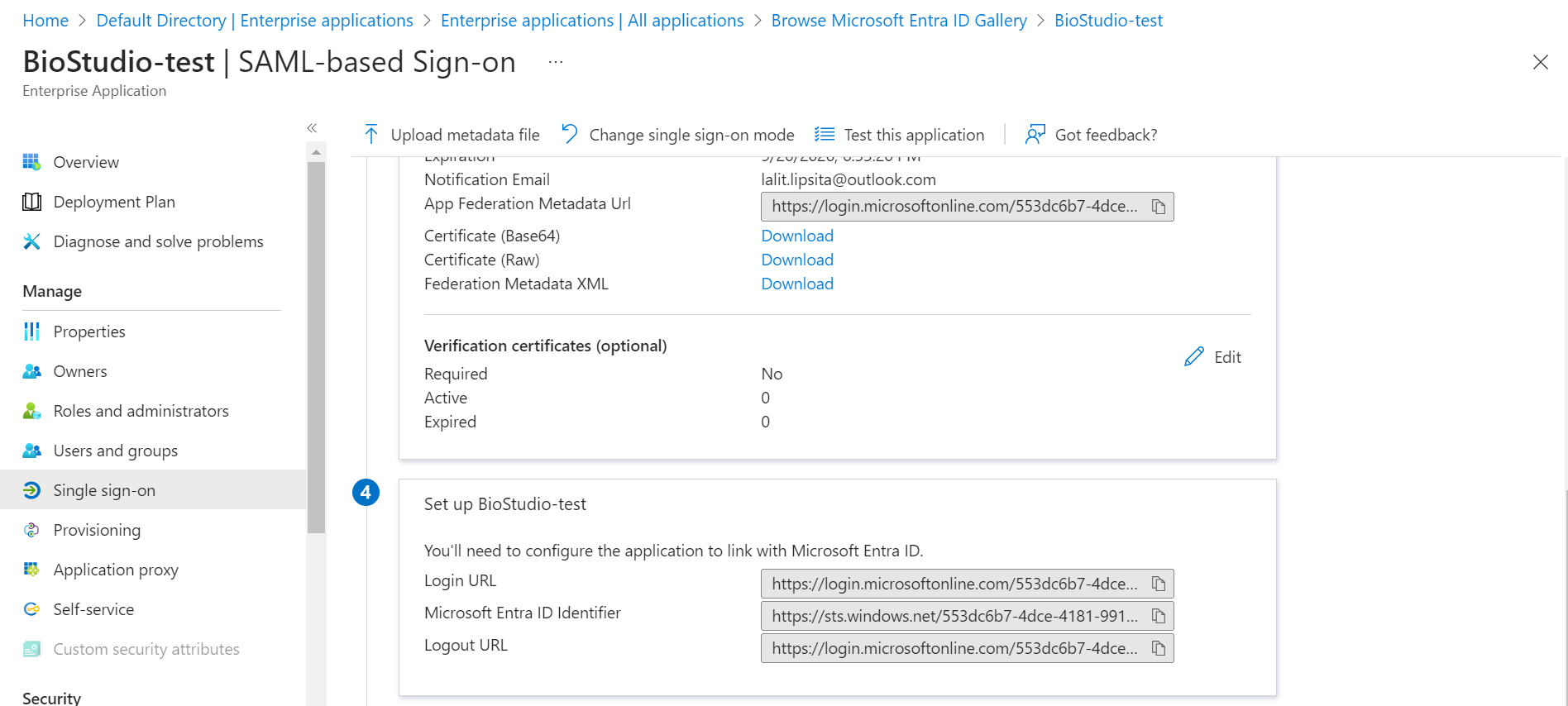Click the Properties bars icon
Image resolution: width=1568 pixels, height=706 pixels.
[31, 332]
